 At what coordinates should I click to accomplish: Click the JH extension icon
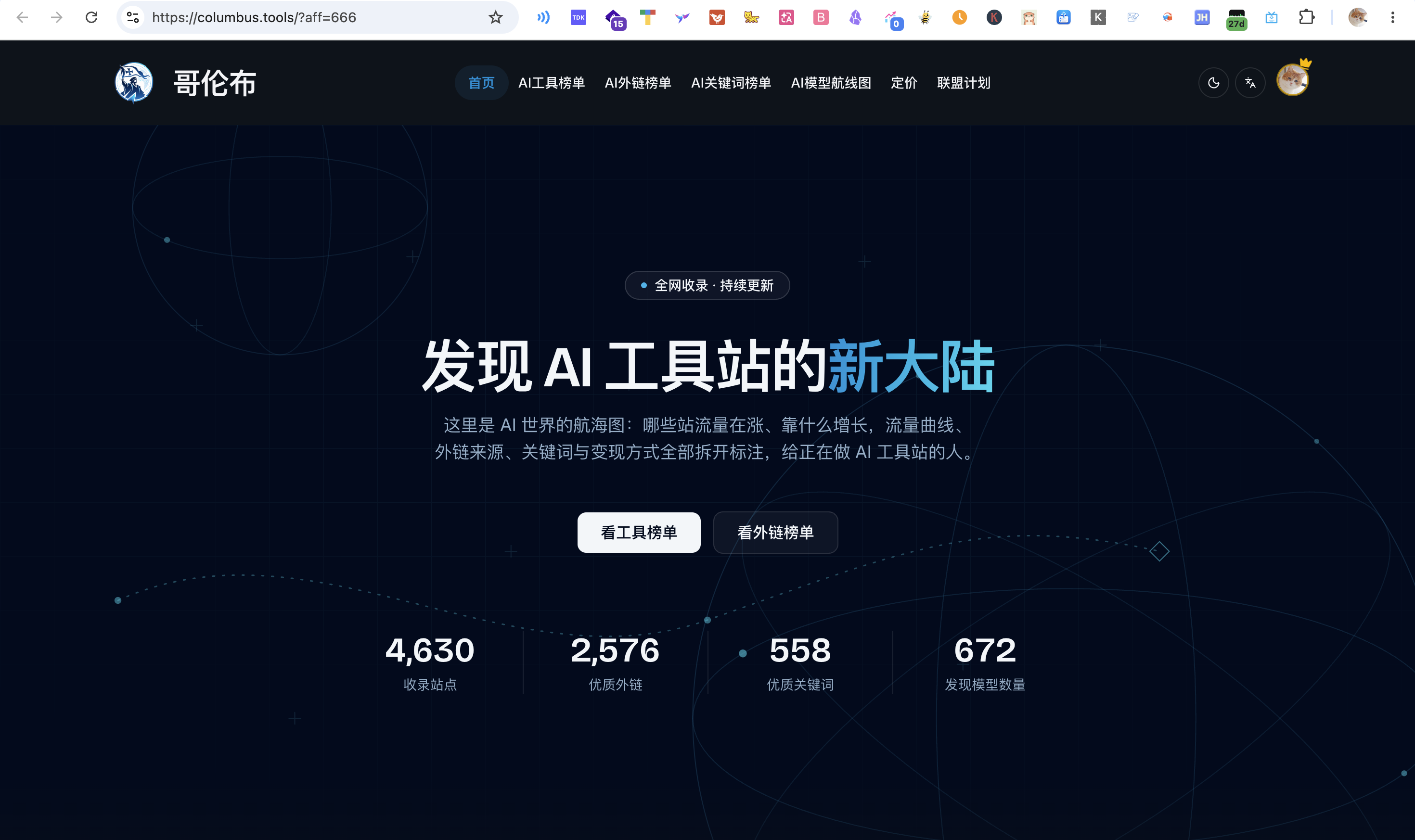pos(1201,17)
